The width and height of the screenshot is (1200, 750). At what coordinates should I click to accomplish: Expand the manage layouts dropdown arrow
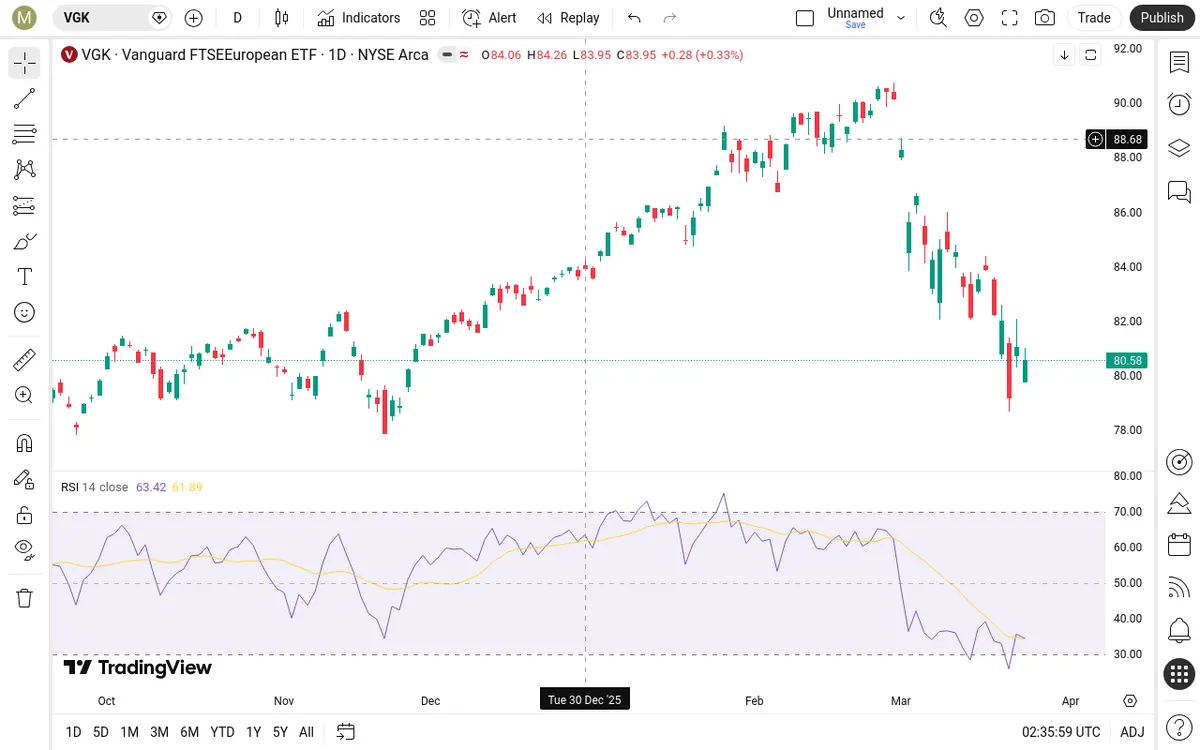(x=901, y=17)
